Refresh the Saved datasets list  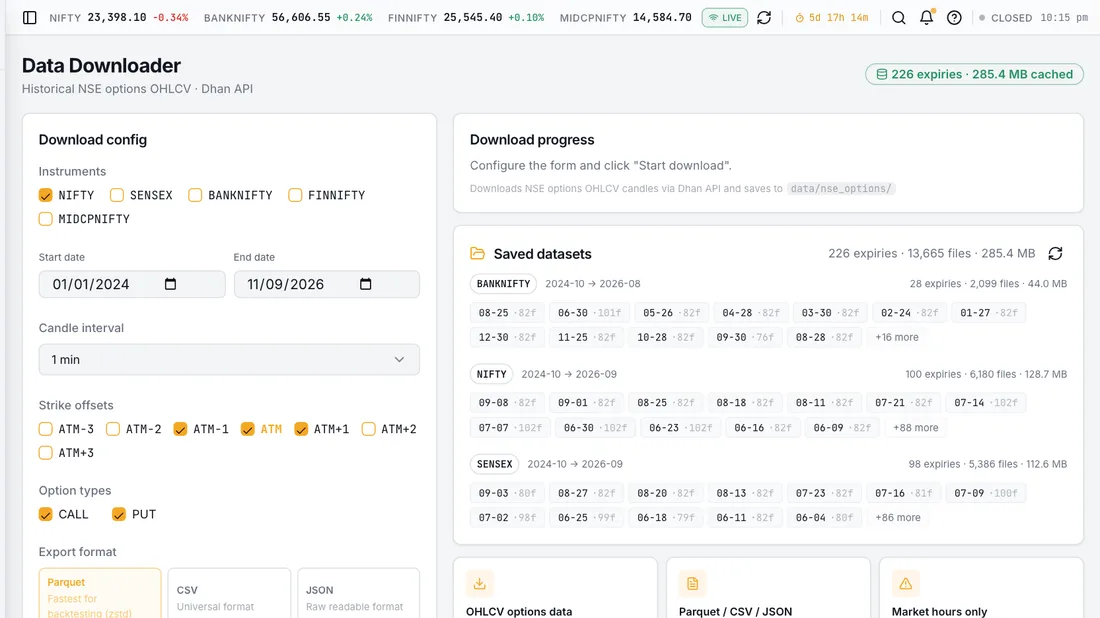point(1055,253)
